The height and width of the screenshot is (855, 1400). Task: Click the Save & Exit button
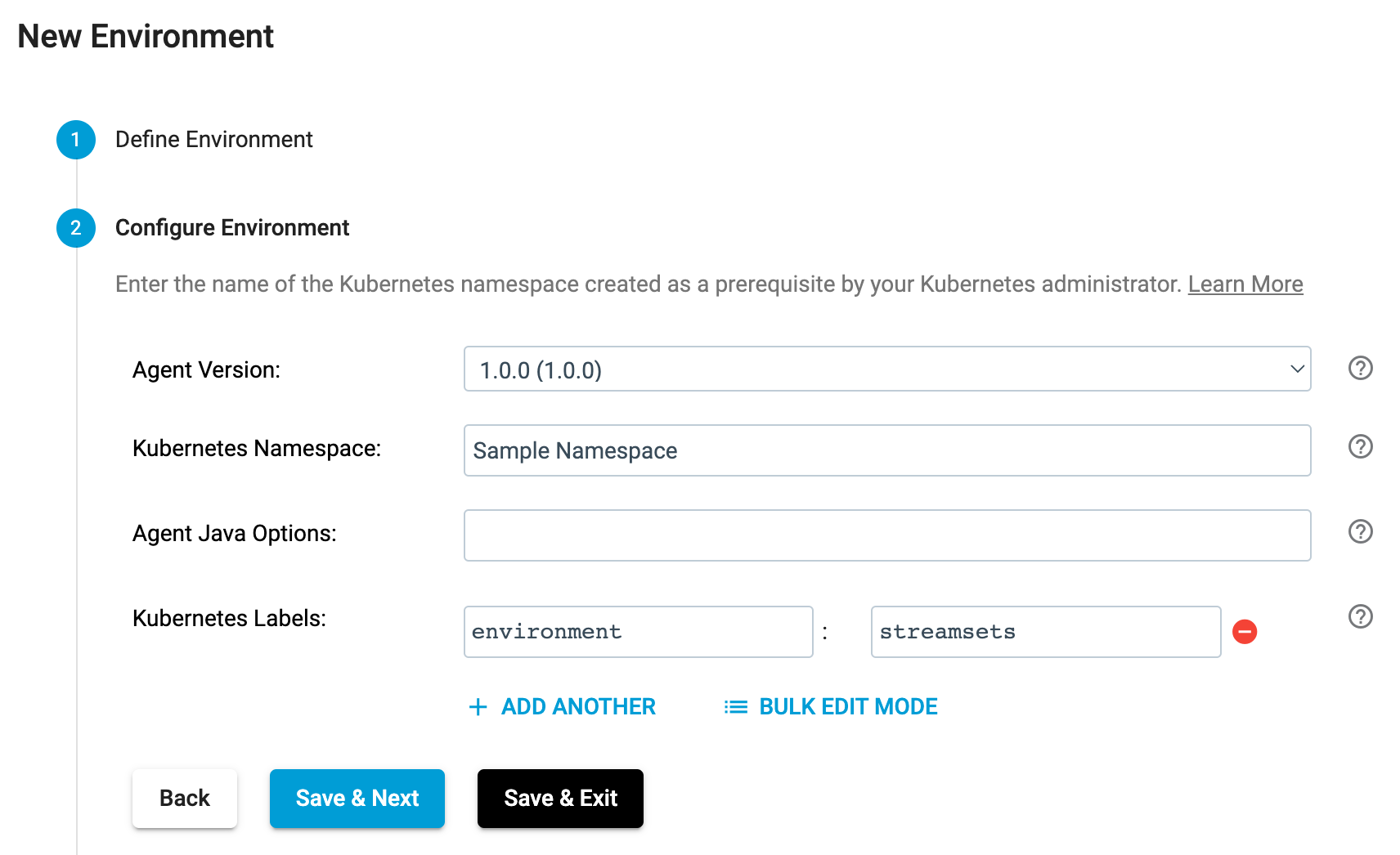click(x=560, y=799)
